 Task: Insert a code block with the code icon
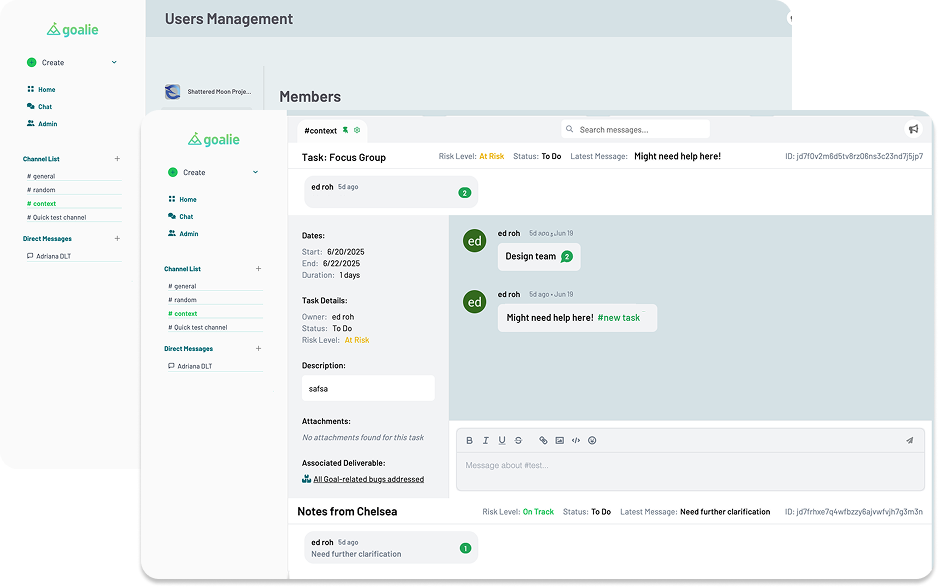click(575, 440)
